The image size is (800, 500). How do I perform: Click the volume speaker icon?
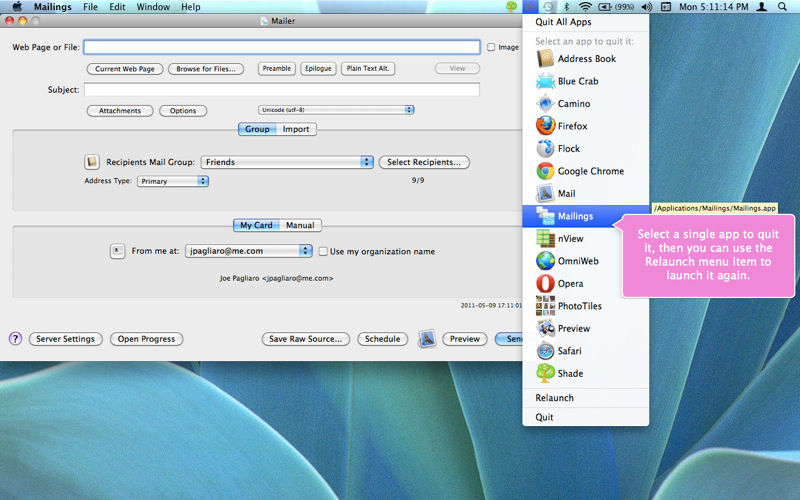[646, 7]
